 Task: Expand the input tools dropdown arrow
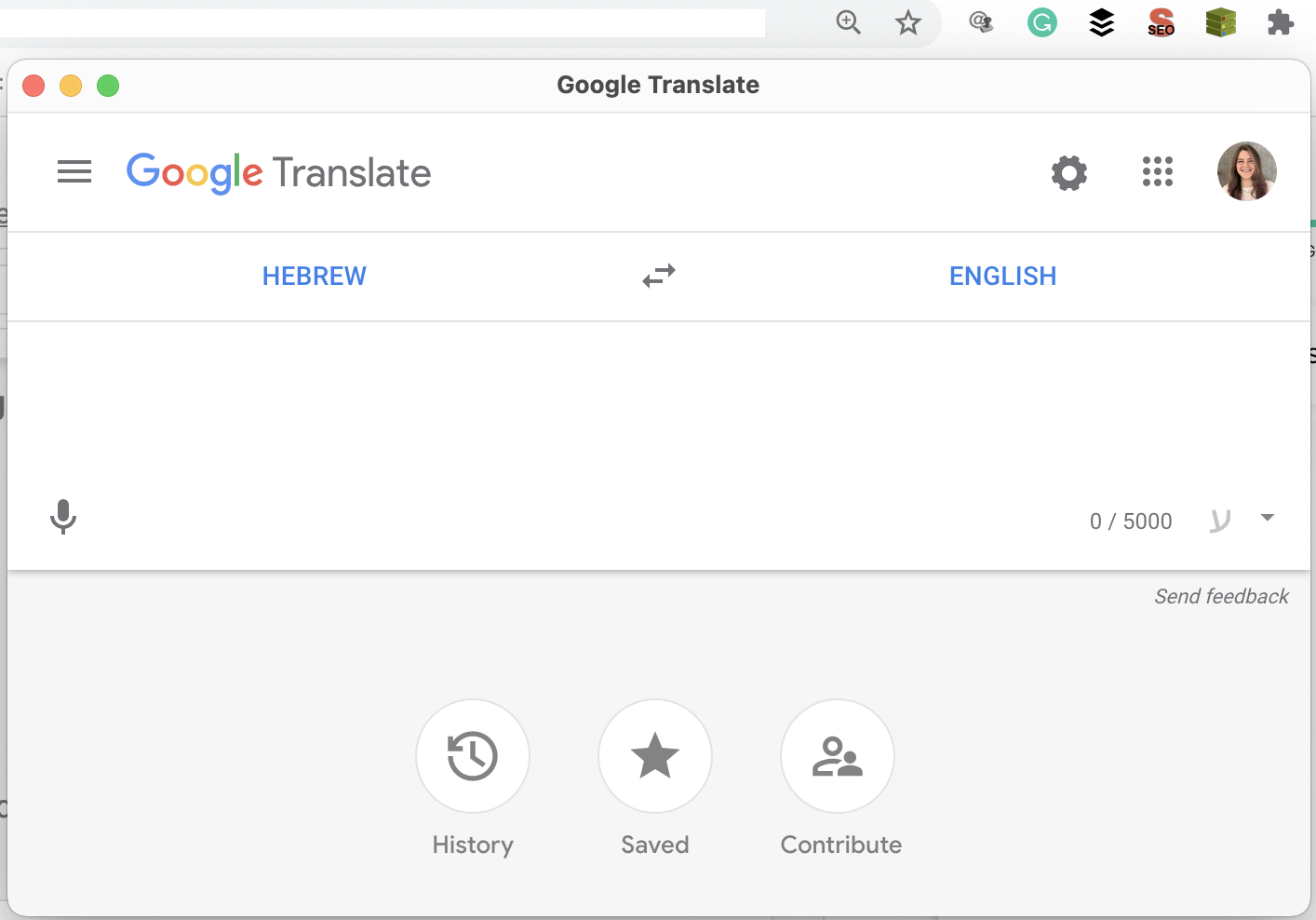1267,518
